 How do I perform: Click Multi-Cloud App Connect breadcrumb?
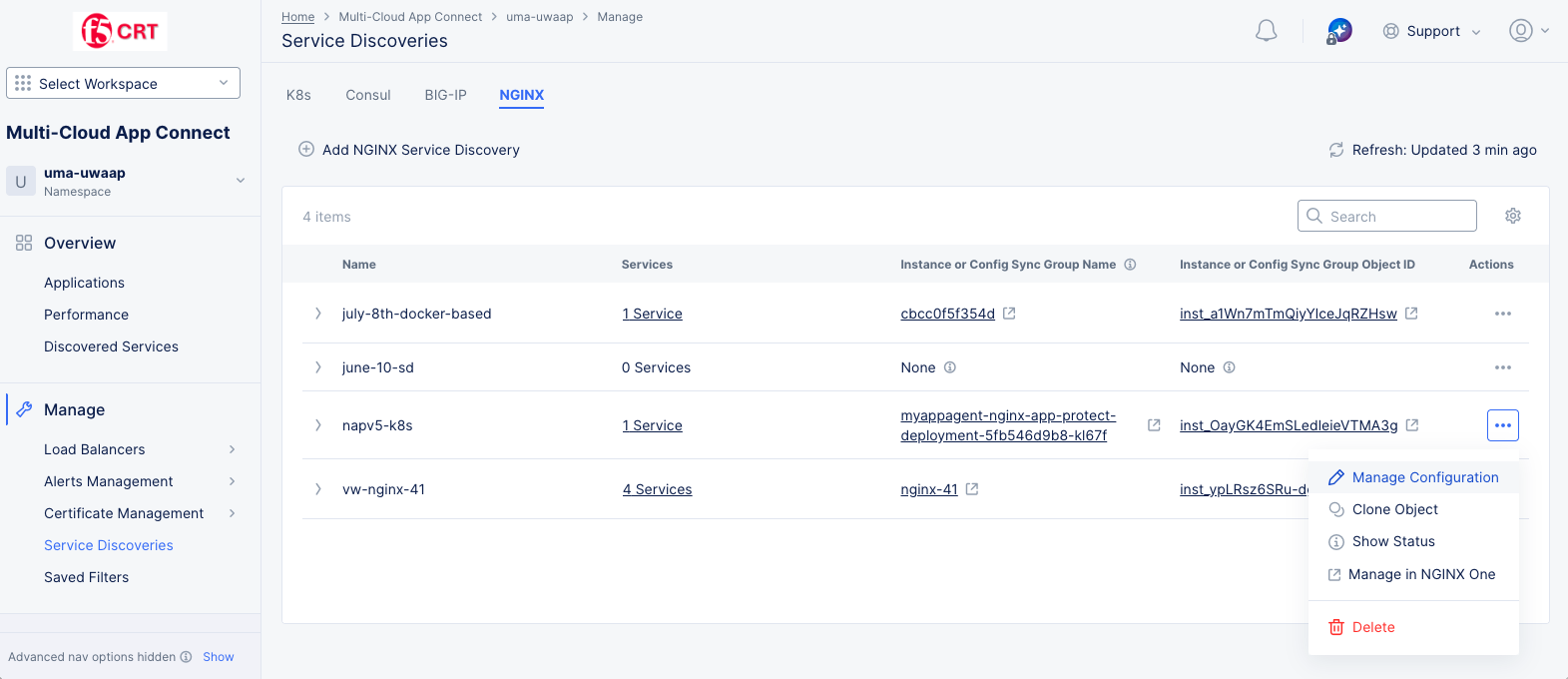click(x=410, y=17)
